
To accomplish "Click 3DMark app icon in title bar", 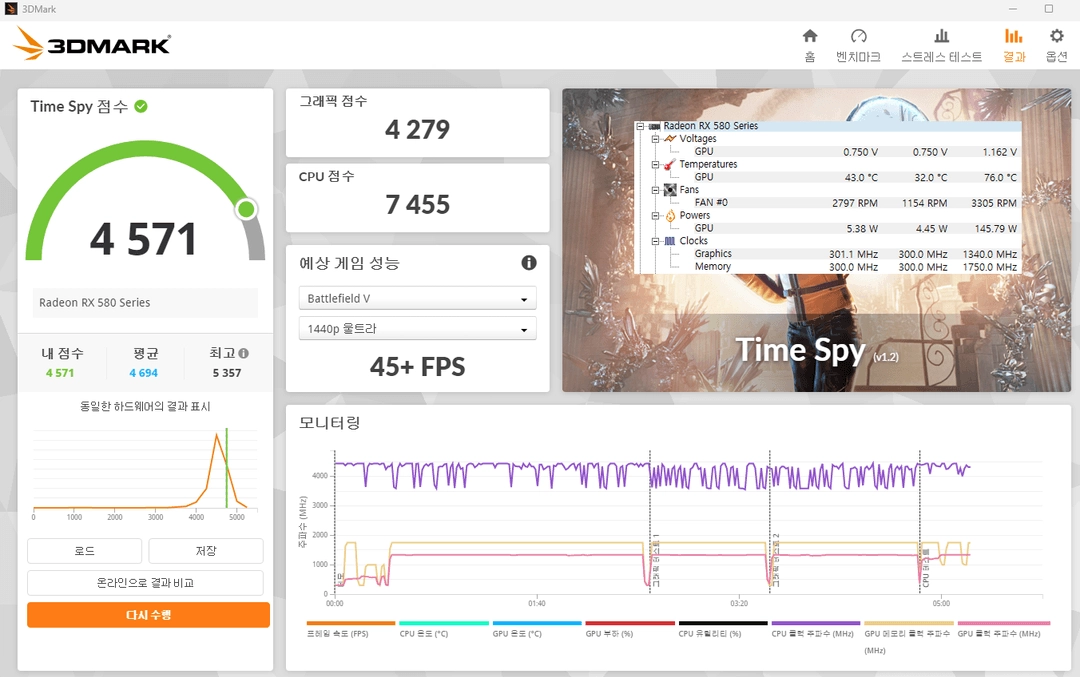I will 11,9.
